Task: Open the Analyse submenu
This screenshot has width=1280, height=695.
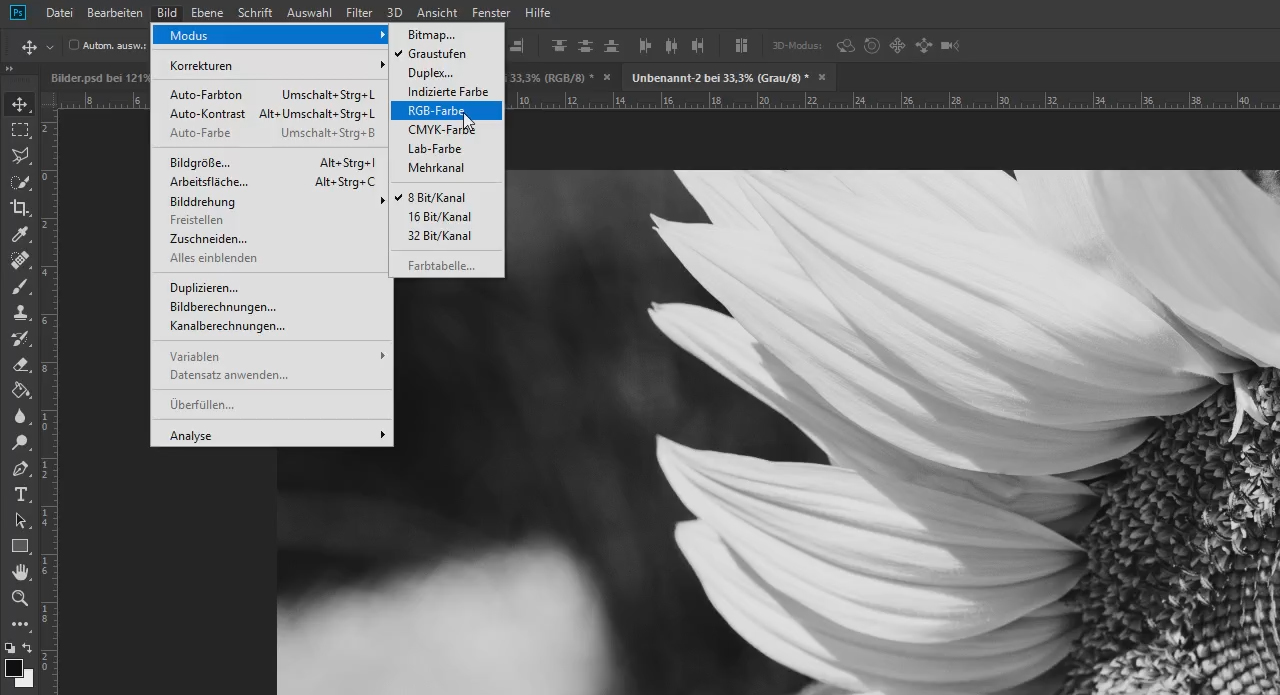Action: pyautogui.click(x=271, y=436)
